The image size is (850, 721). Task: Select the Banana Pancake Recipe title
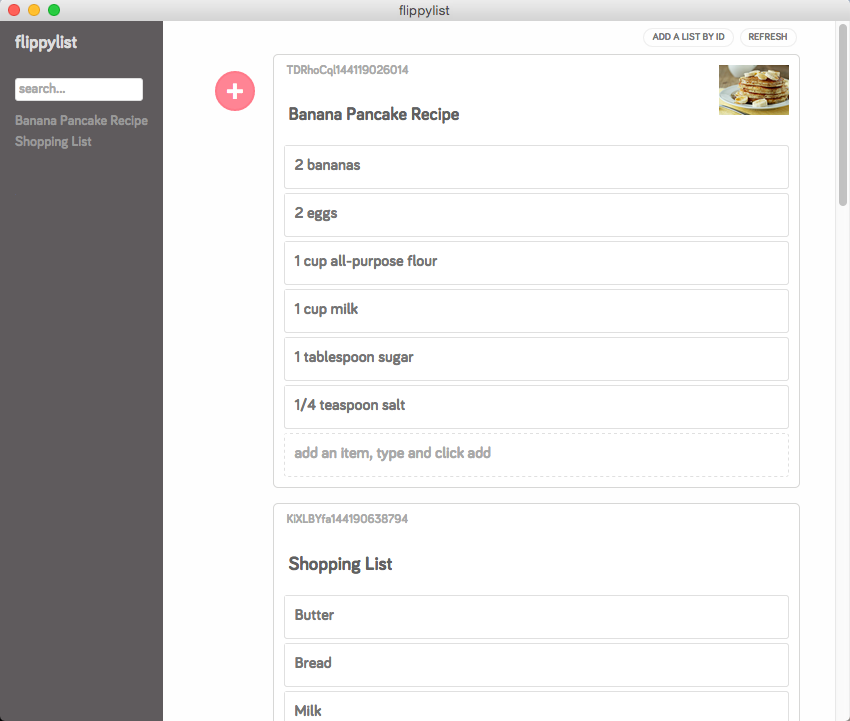pyautogui.click(x=374, y=114)
